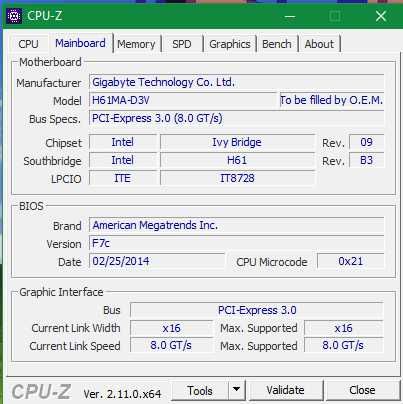Select the Mainboard tab
Image resolution: width=403 pixels, height=404 pixels.
point(80,43)
